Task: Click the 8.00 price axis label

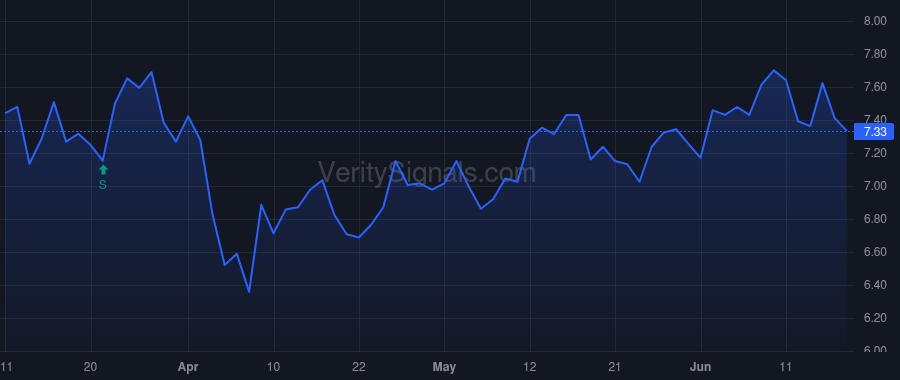Action: coord(875,21)
